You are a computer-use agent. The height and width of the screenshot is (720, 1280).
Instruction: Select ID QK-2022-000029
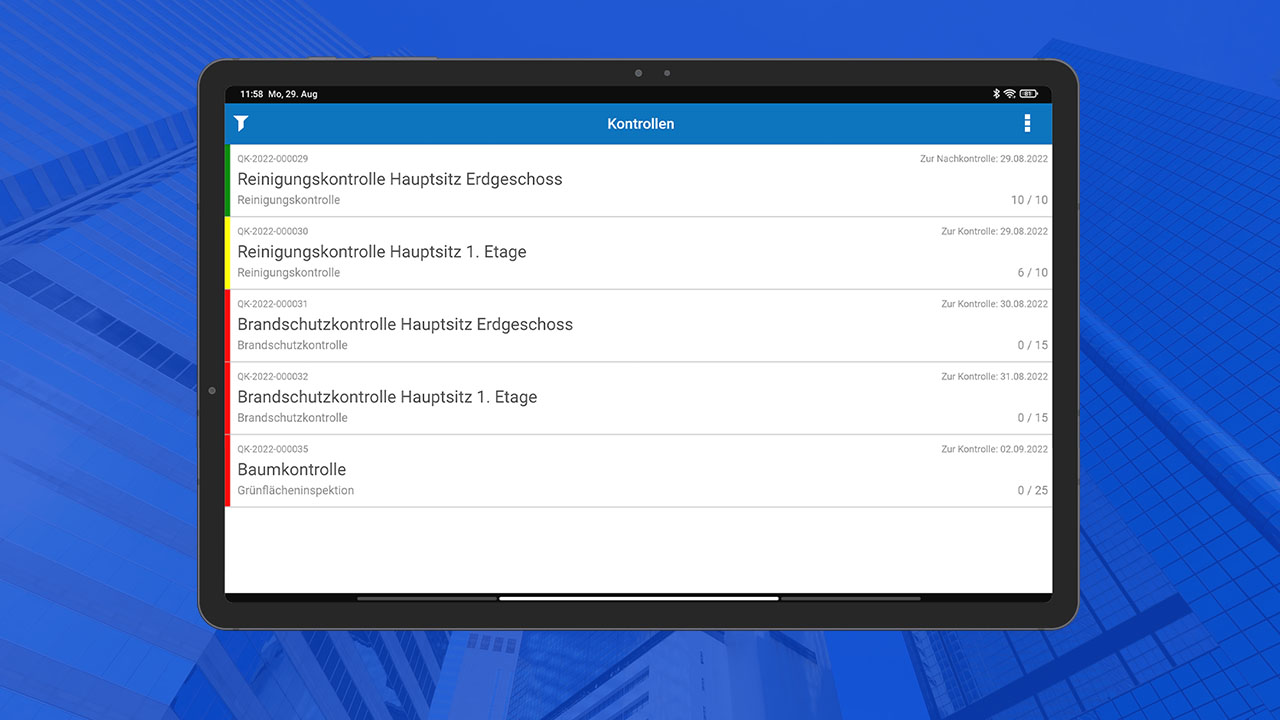click(x=272, y=159)
